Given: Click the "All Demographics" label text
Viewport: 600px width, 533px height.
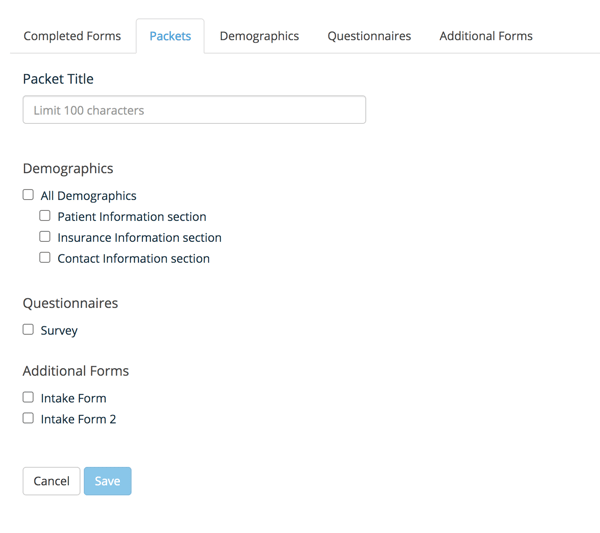Looking at the screenshot, I should point(88,197).
